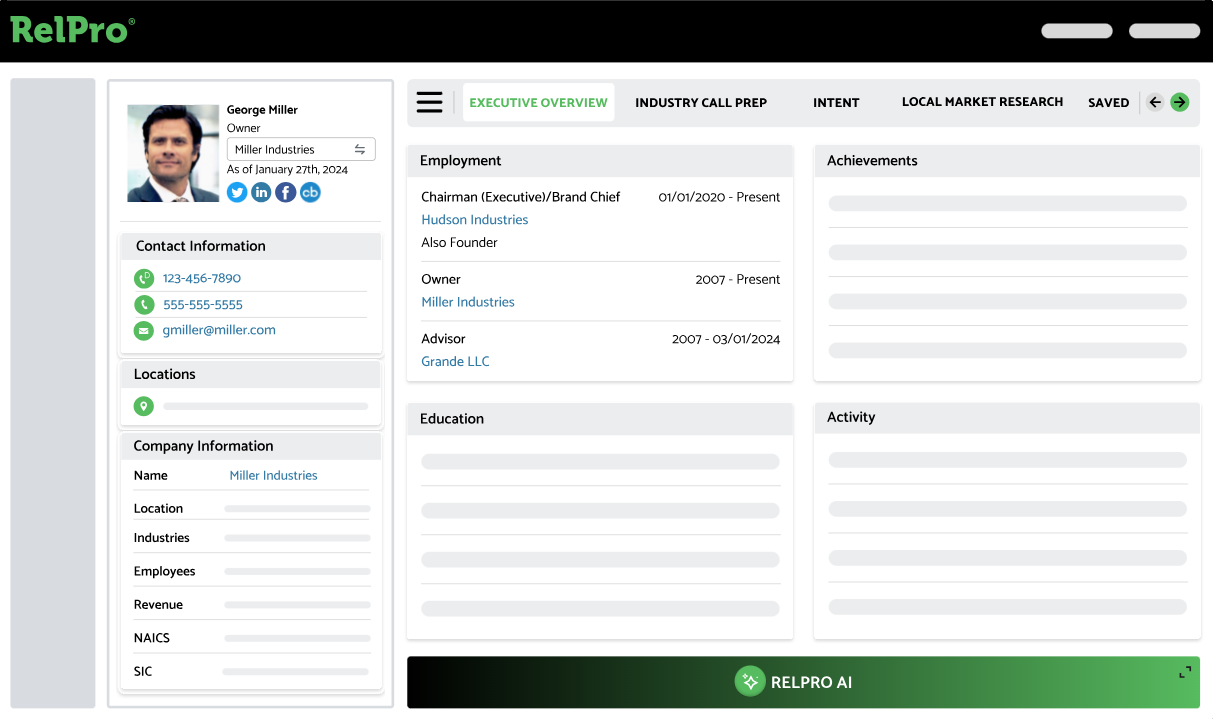Click 'As of January 27th, 2024' text
The image size is (1213, 719).
(x=287, y=170)
